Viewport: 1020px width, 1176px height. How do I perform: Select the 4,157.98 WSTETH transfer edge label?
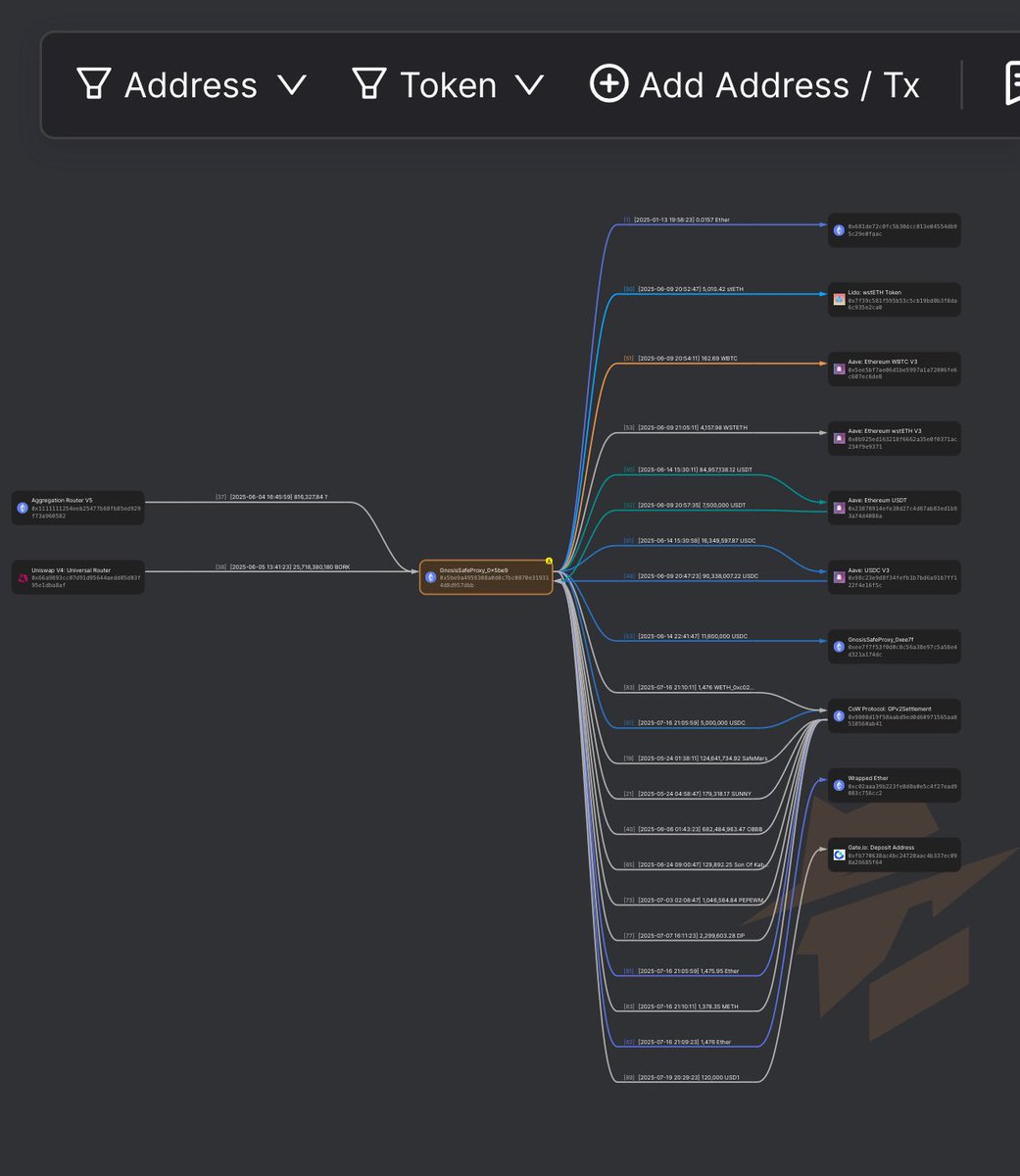(x=685, y=427)
